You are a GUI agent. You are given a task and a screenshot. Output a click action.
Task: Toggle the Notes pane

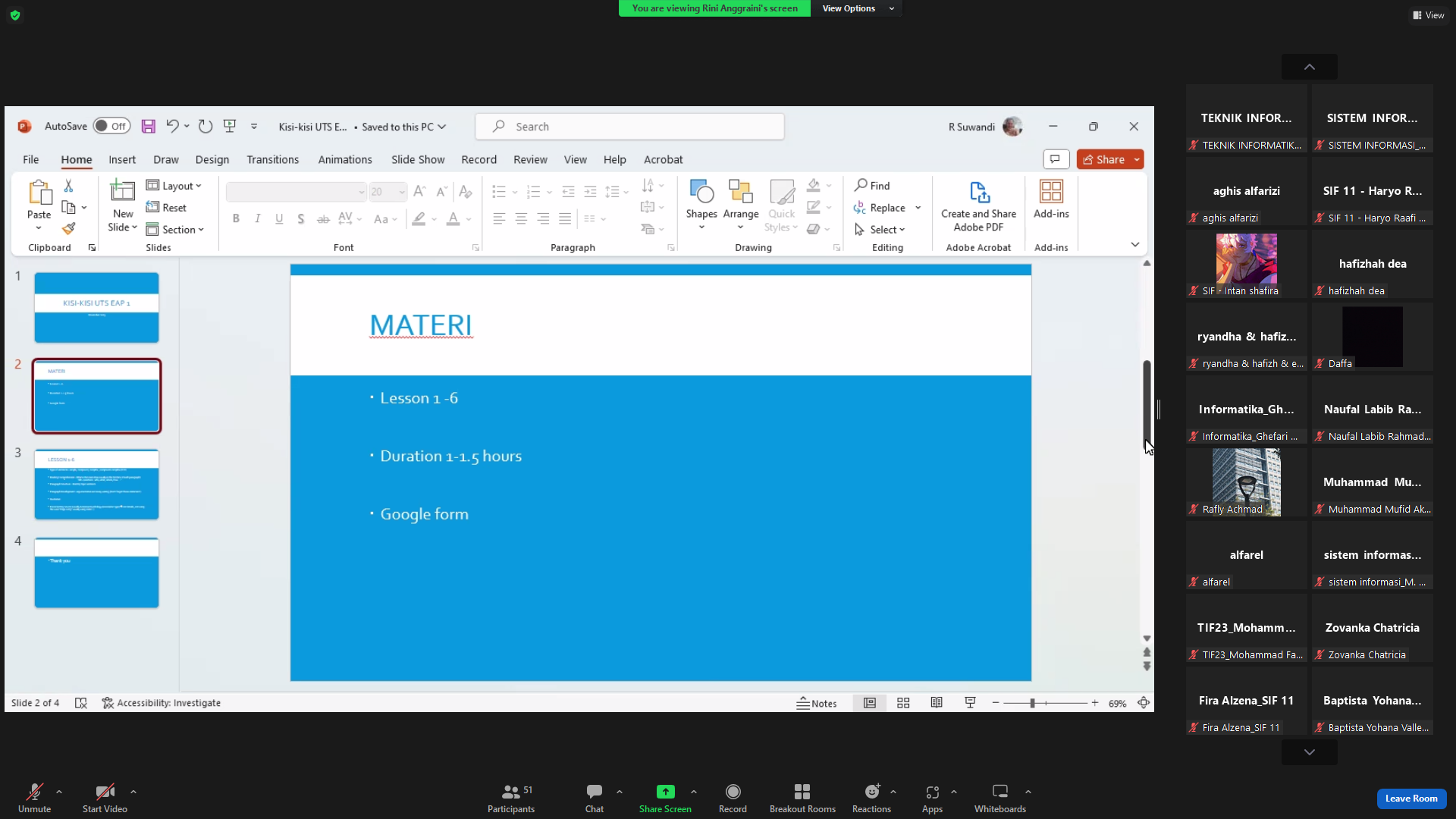click(x=817, y=703)
